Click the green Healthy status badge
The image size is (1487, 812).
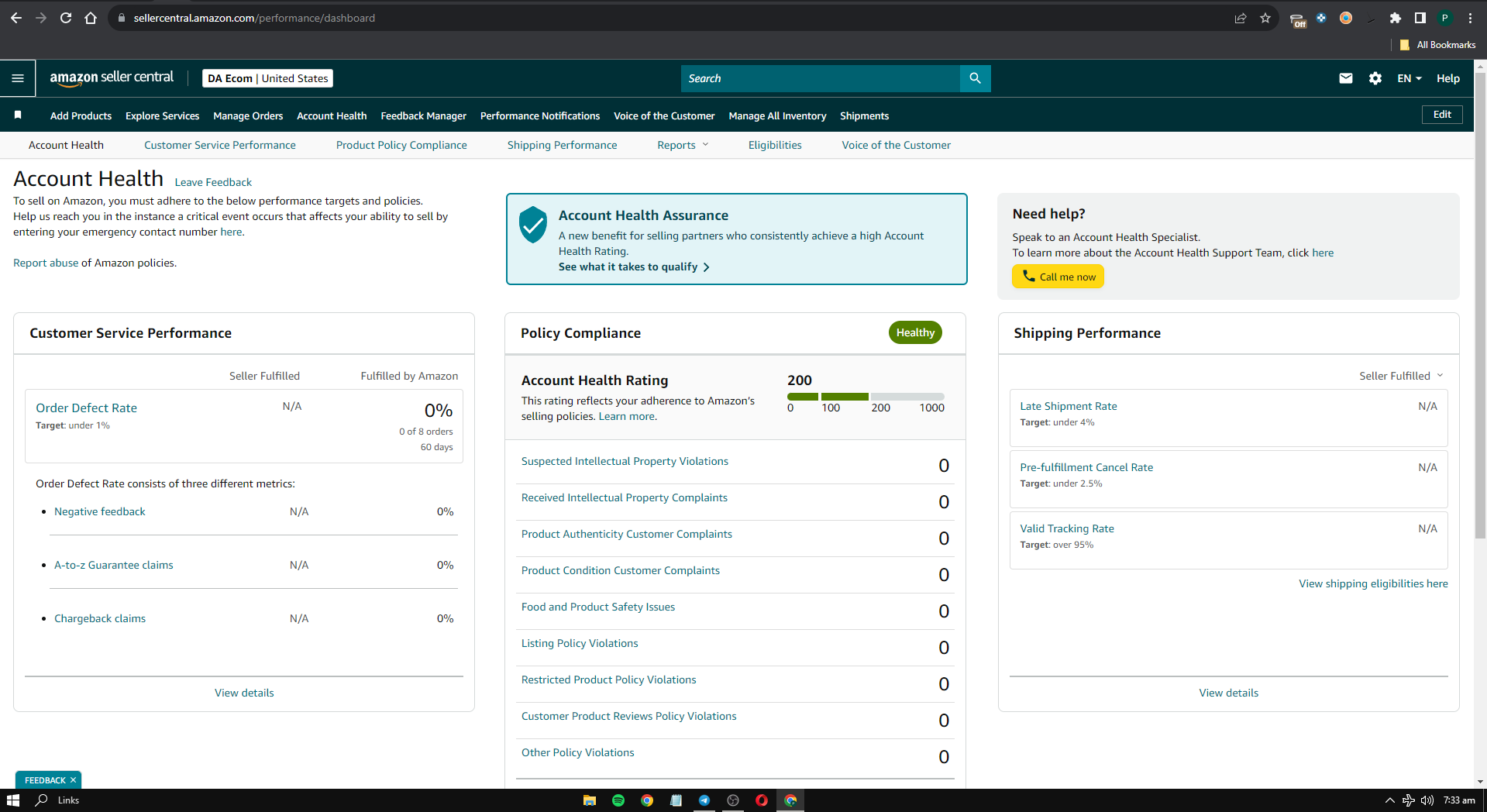click(915, 332)
